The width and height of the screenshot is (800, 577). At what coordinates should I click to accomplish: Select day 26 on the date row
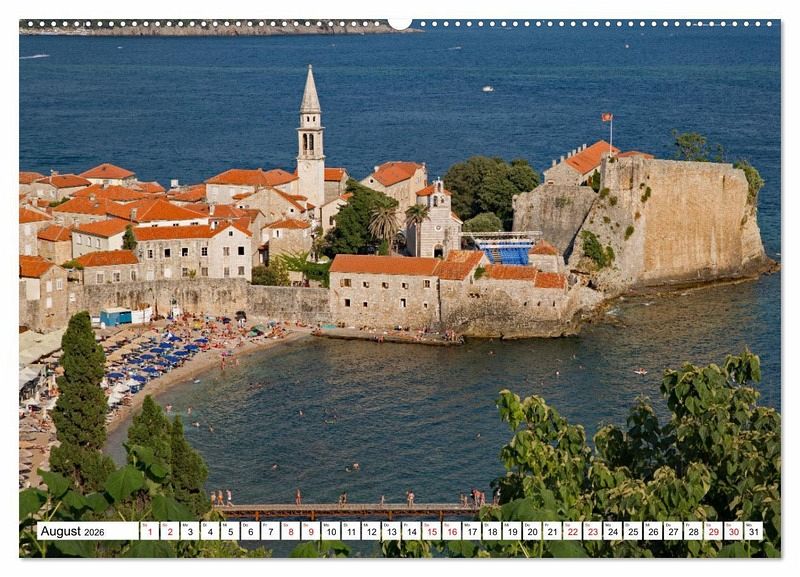pos(652,531)
